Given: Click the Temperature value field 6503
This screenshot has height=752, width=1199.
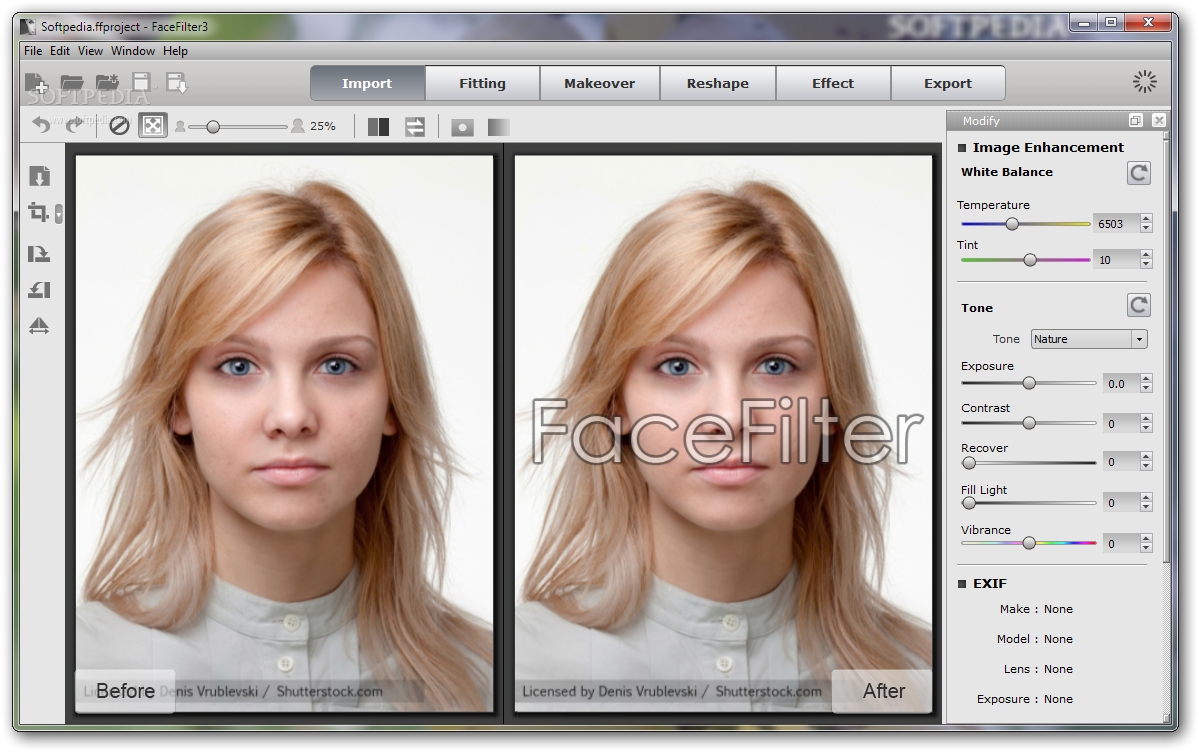Looking at the screenshot, I should point(1116,224).
